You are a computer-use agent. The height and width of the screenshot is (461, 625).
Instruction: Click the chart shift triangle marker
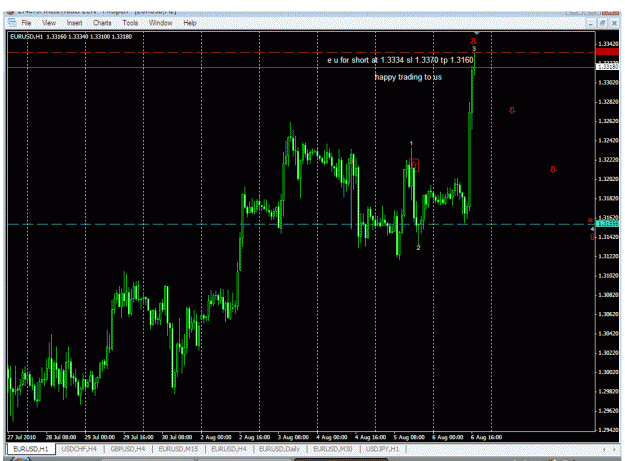[476, 33]
